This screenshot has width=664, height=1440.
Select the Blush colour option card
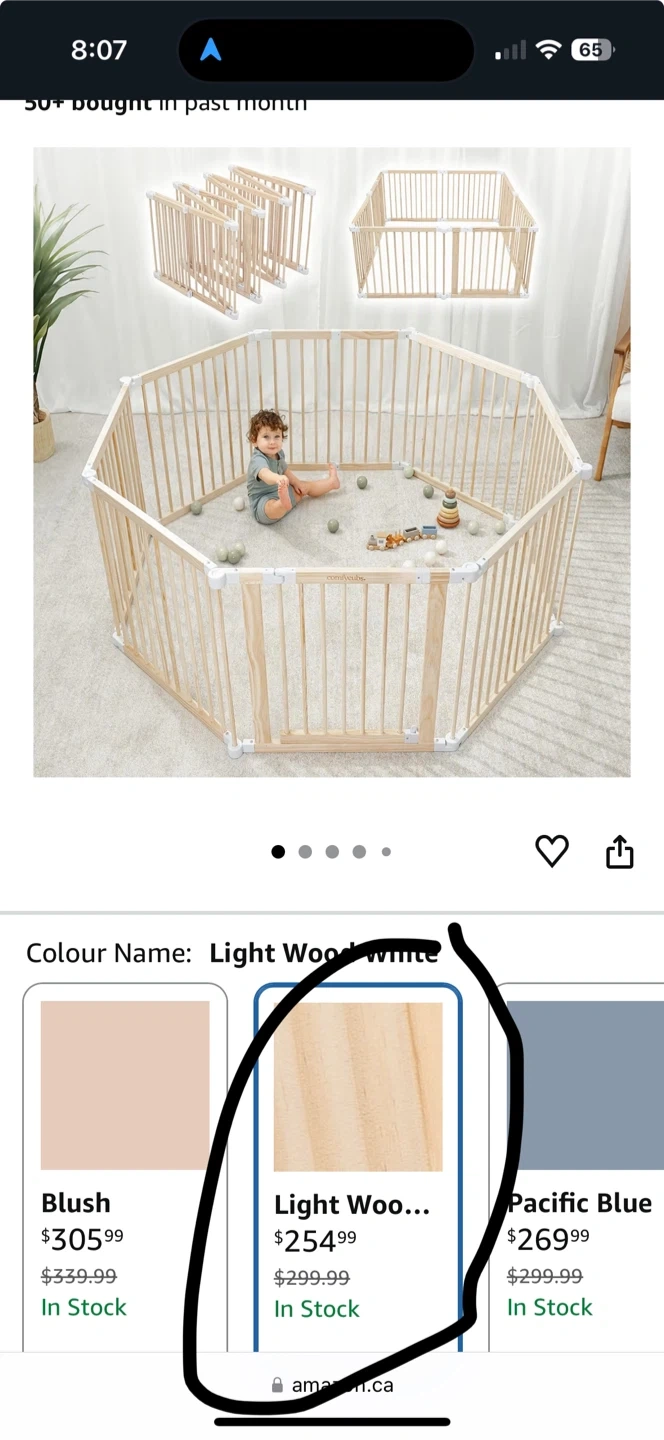125,1166
